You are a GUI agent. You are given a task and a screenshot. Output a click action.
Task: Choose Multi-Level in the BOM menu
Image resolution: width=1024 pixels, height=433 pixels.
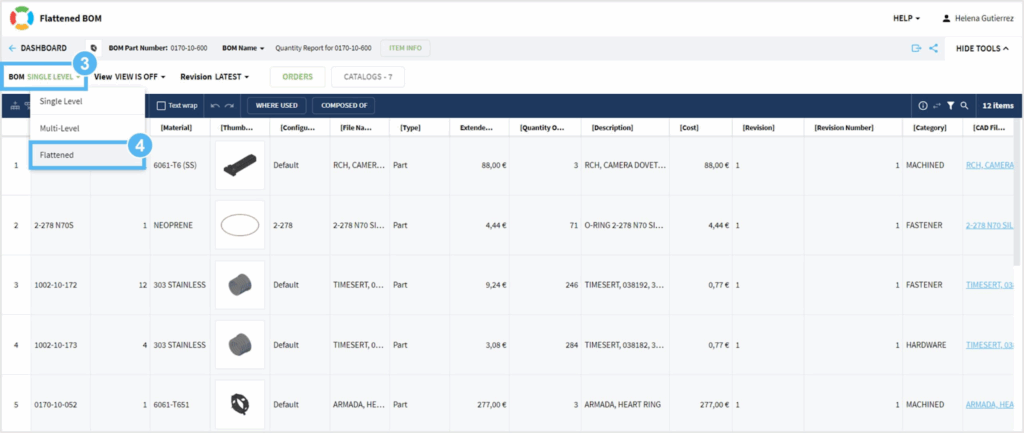coord(60,128)
